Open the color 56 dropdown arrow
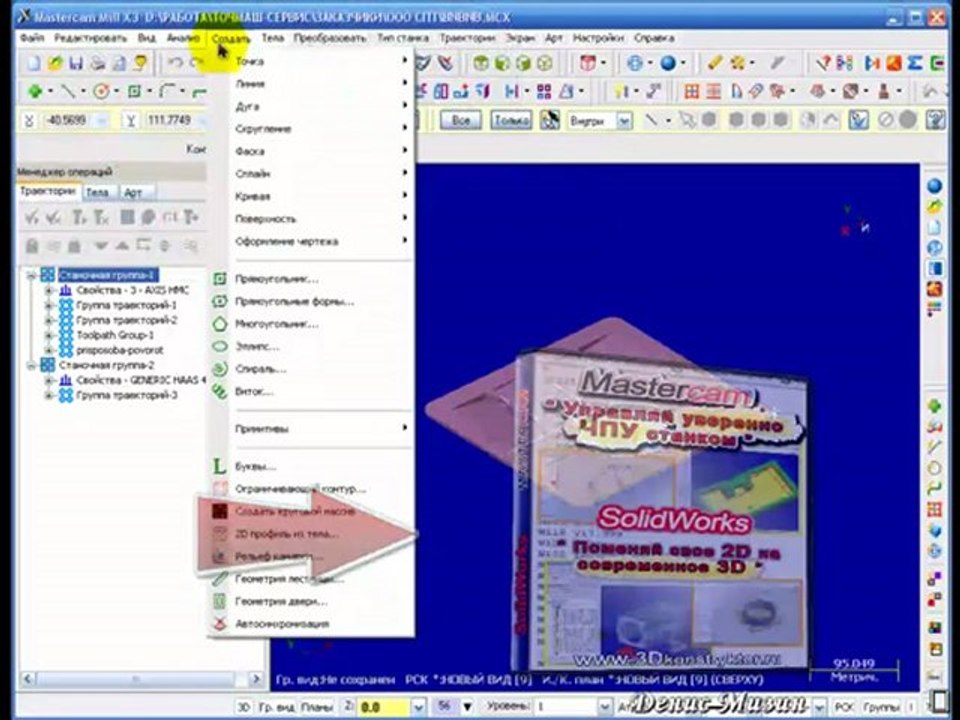 point(468,707)
